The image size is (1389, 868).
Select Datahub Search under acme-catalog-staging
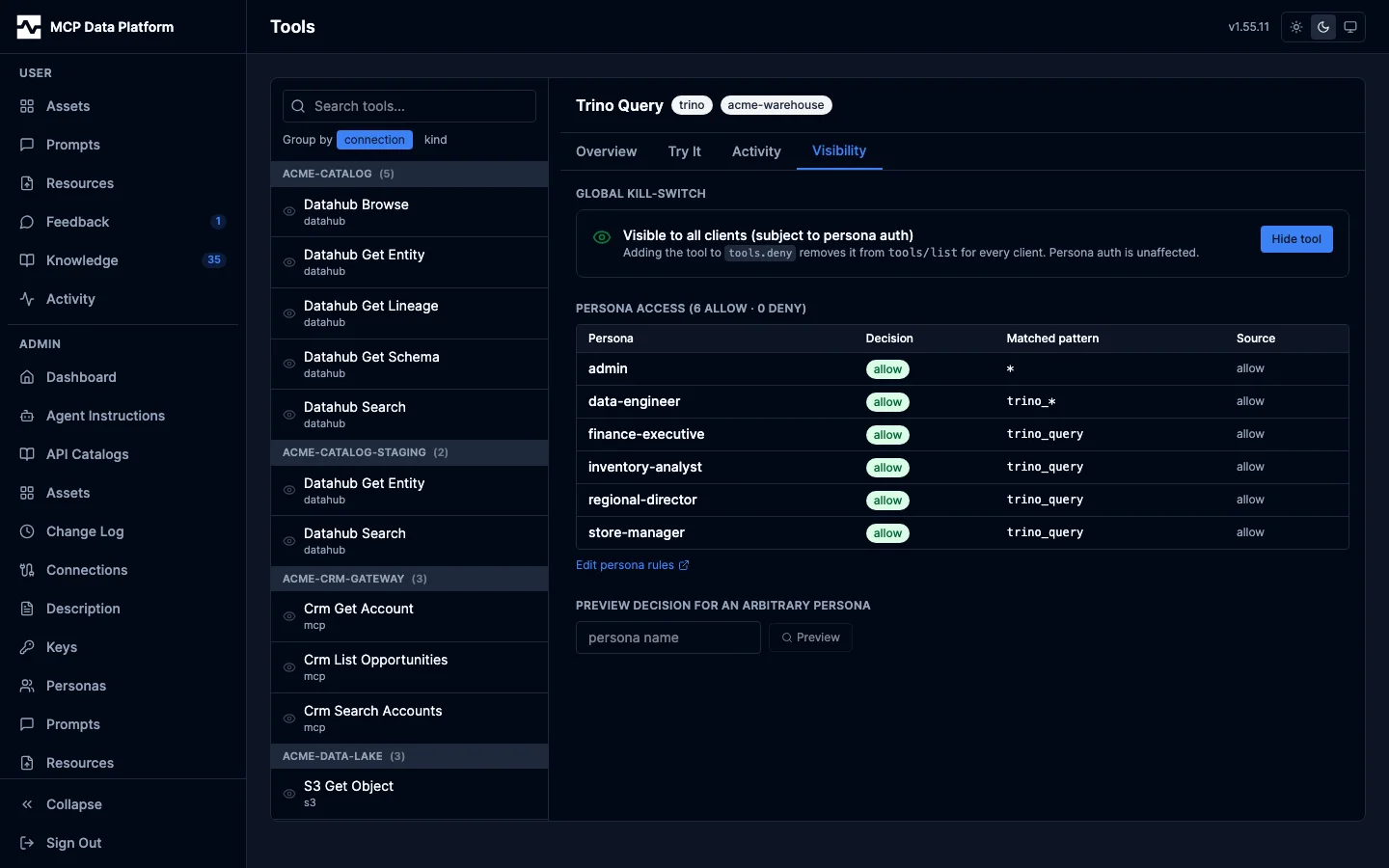(409, 541)
